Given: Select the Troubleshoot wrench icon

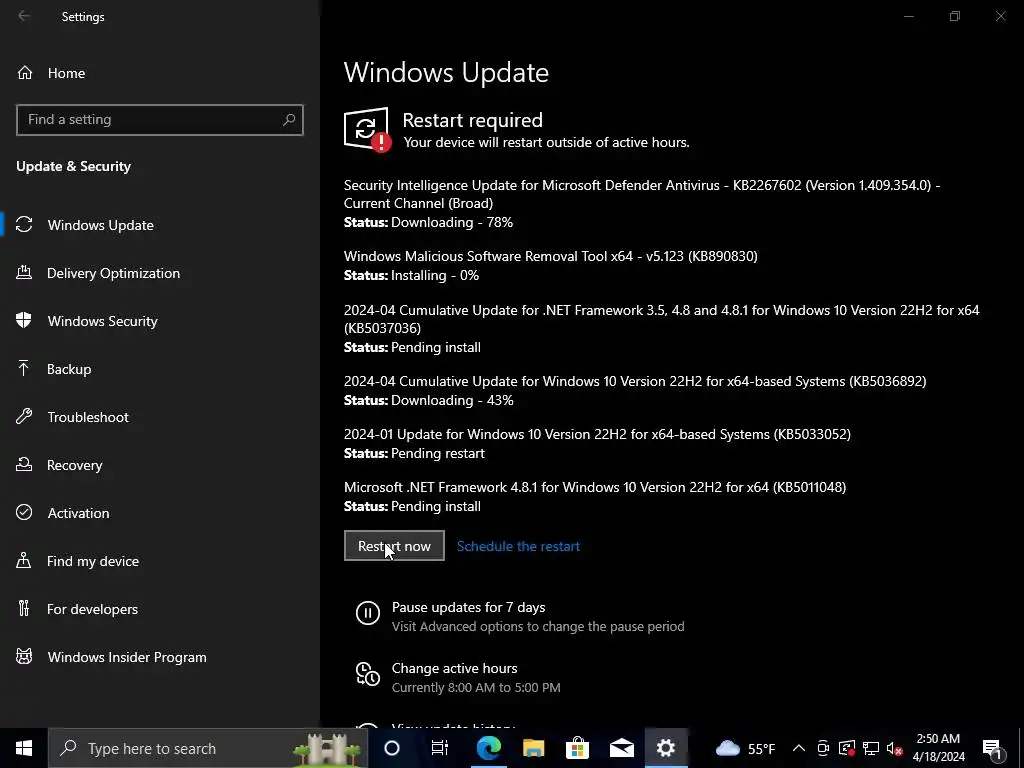Looking at the screenshot, I should (24, 417).
